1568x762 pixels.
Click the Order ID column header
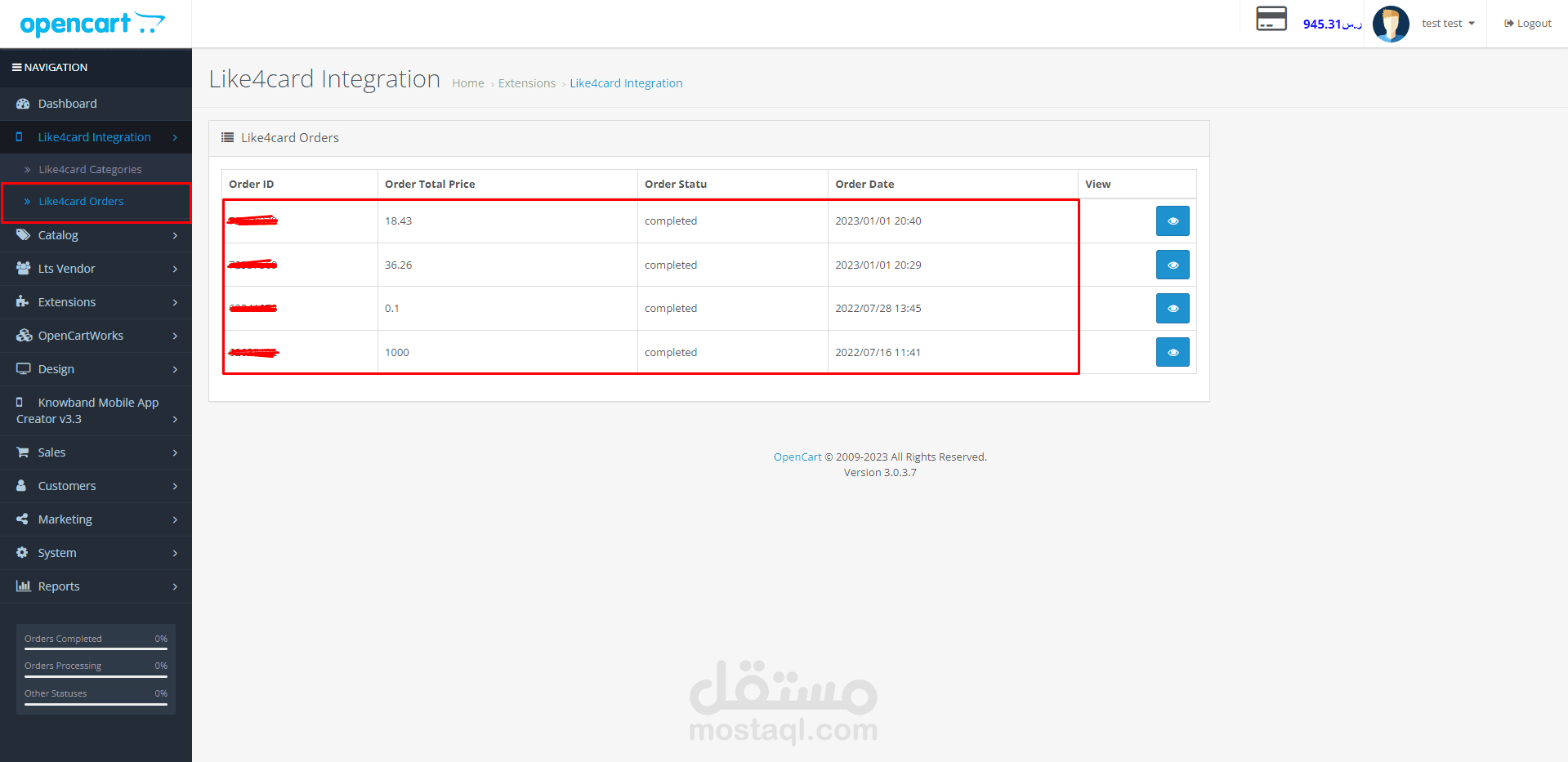pyautogui.click(x=252, y=185)
